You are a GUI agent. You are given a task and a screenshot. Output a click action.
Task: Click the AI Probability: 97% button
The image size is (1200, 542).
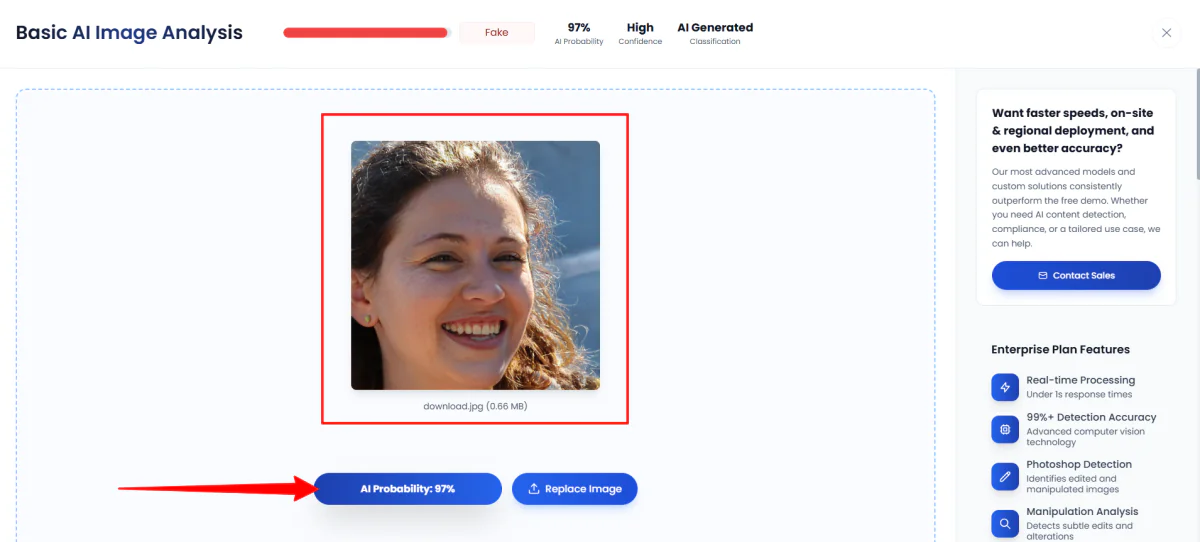pos(408,489)
